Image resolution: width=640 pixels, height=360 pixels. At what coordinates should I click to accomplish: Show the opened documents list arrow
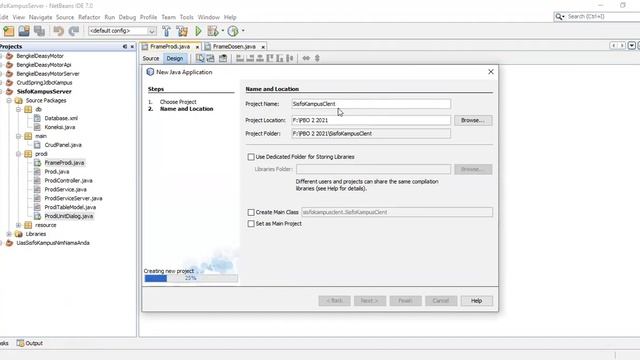(x=631, y=46)
